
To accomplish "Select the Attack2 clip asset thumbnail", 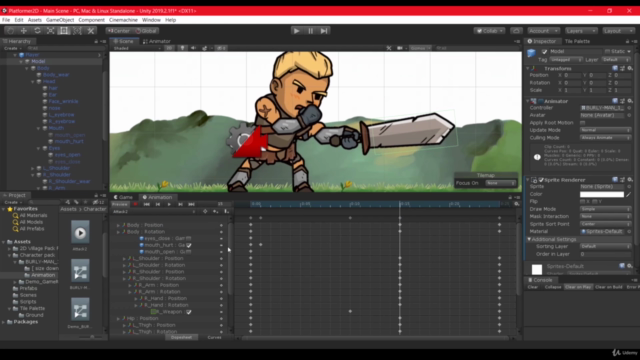I will (x=80, y=233).
